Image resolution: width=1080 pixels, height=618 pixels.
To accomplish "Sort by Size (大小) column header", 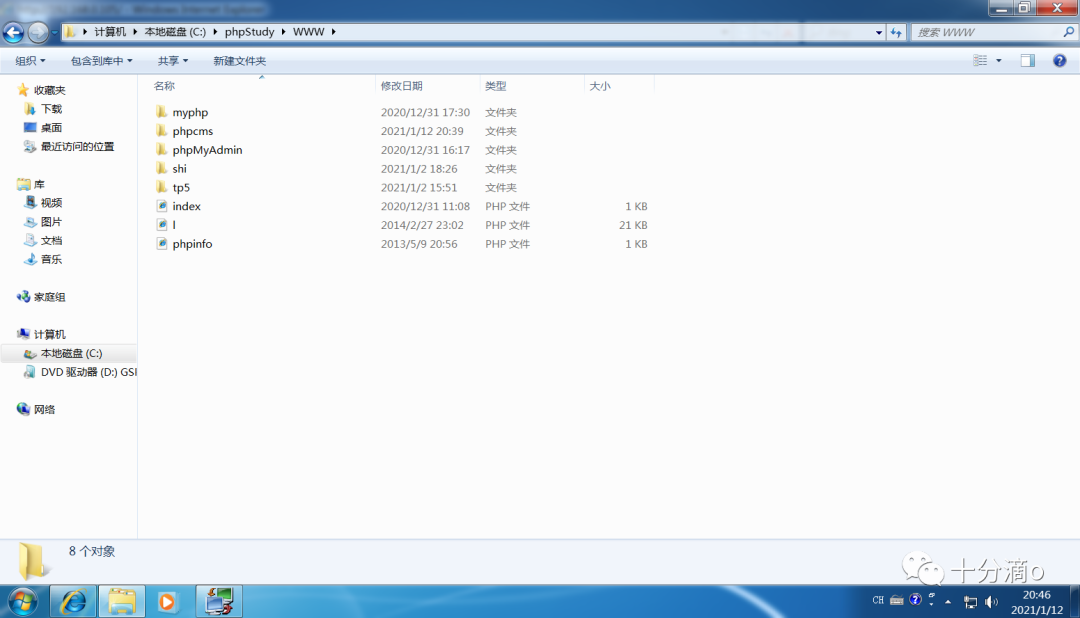I will [x=600, y=86].
